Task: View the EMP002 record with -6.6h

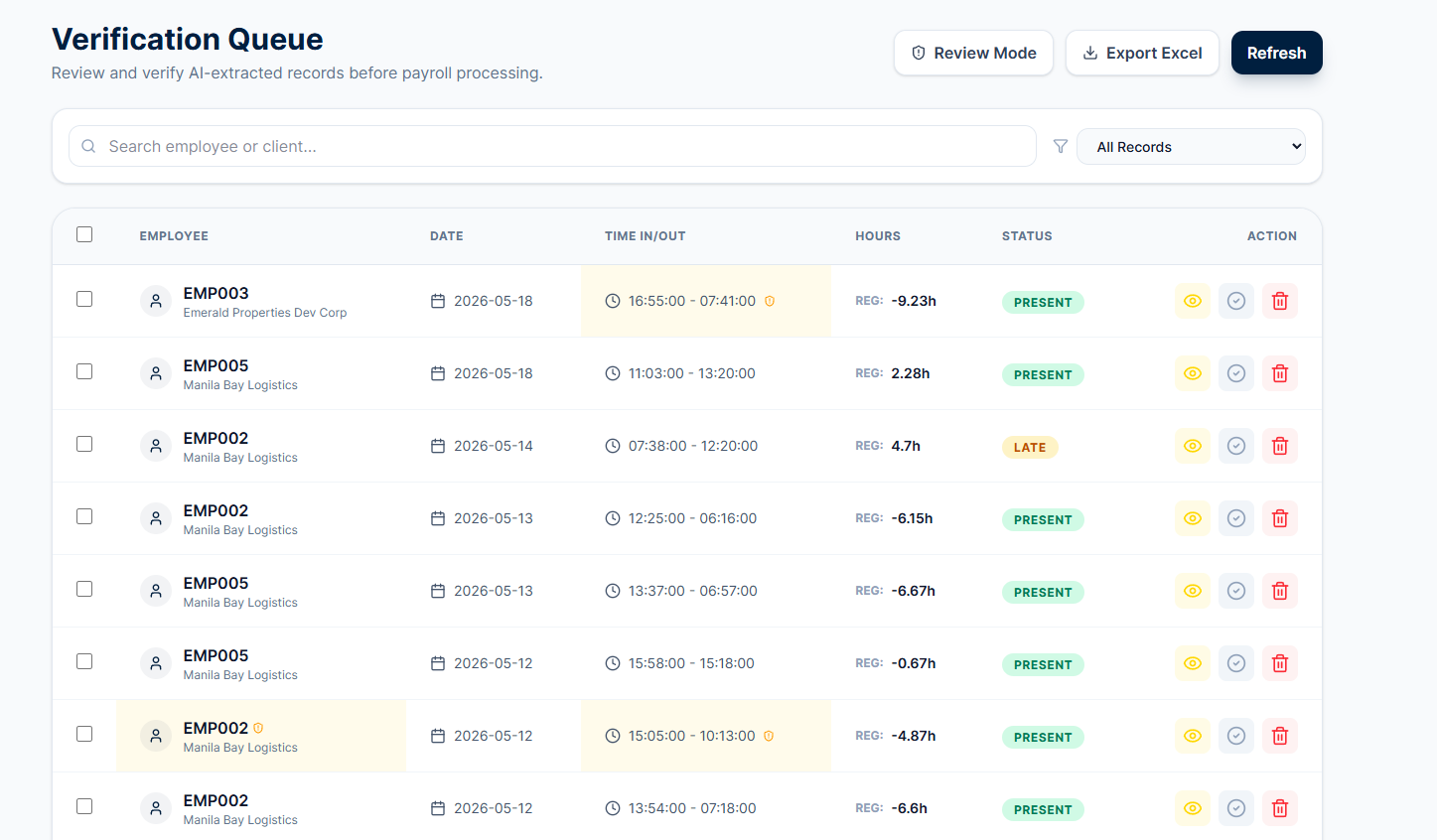Action: (x=1193, y=808)
